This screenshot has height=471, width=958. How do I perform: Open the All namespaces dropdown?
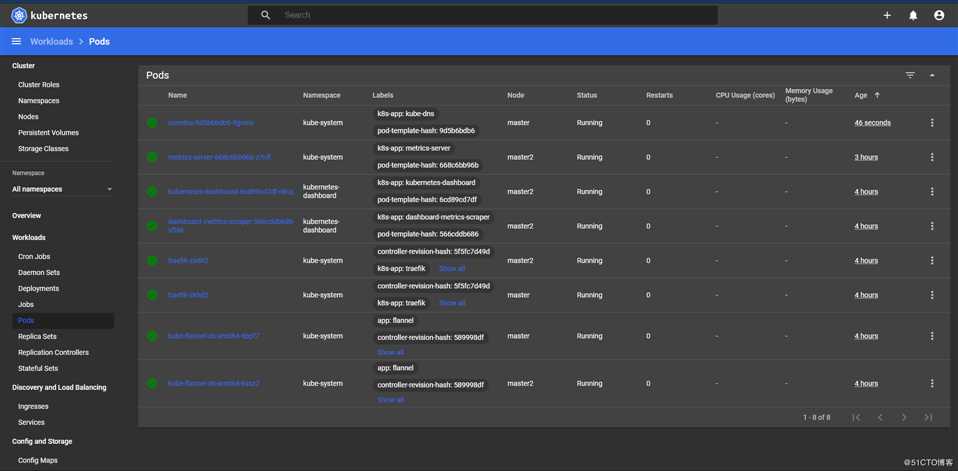click(x=63, y=189)
